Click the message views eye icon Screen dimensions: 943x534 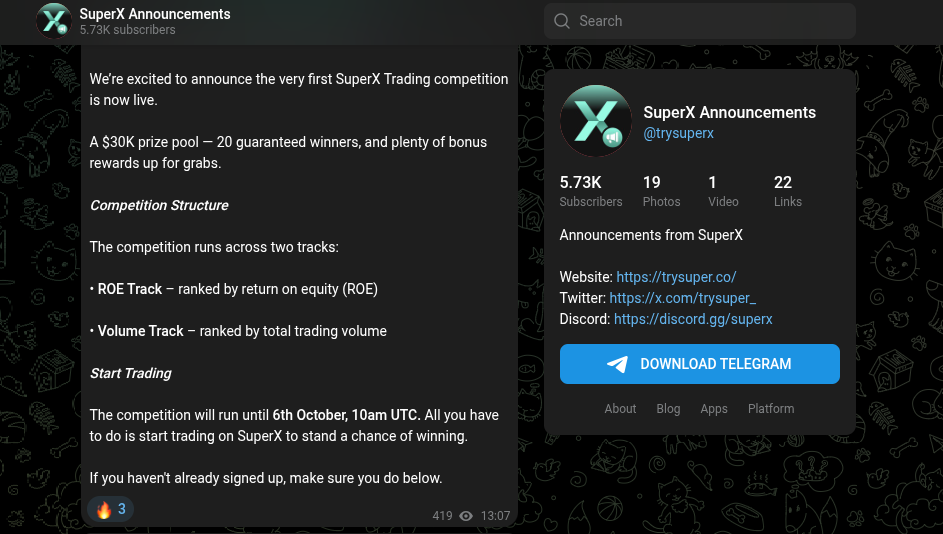pos(466,516)
